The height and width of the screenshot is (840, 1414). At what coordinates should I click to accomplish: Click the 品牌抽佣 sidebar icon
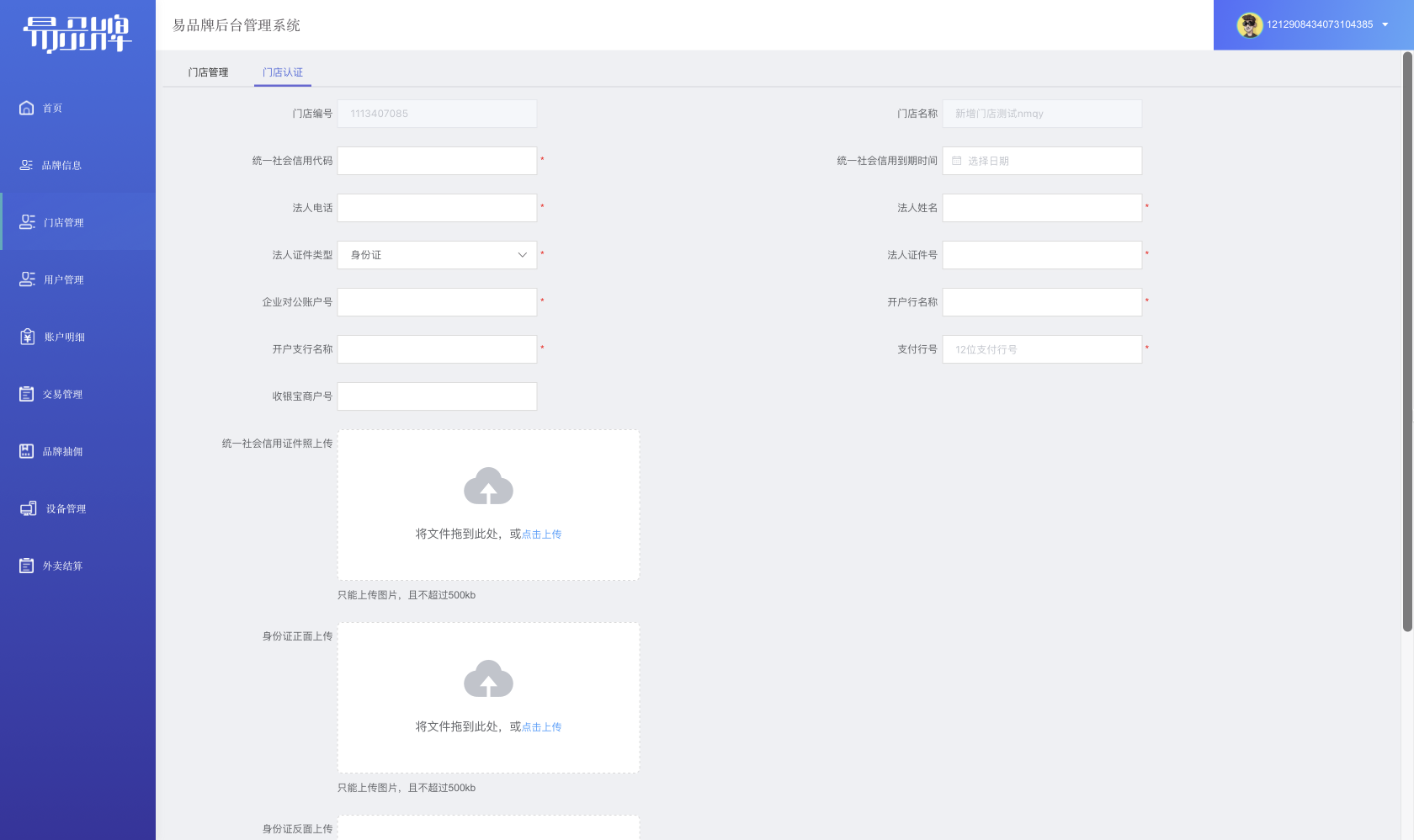27,451
